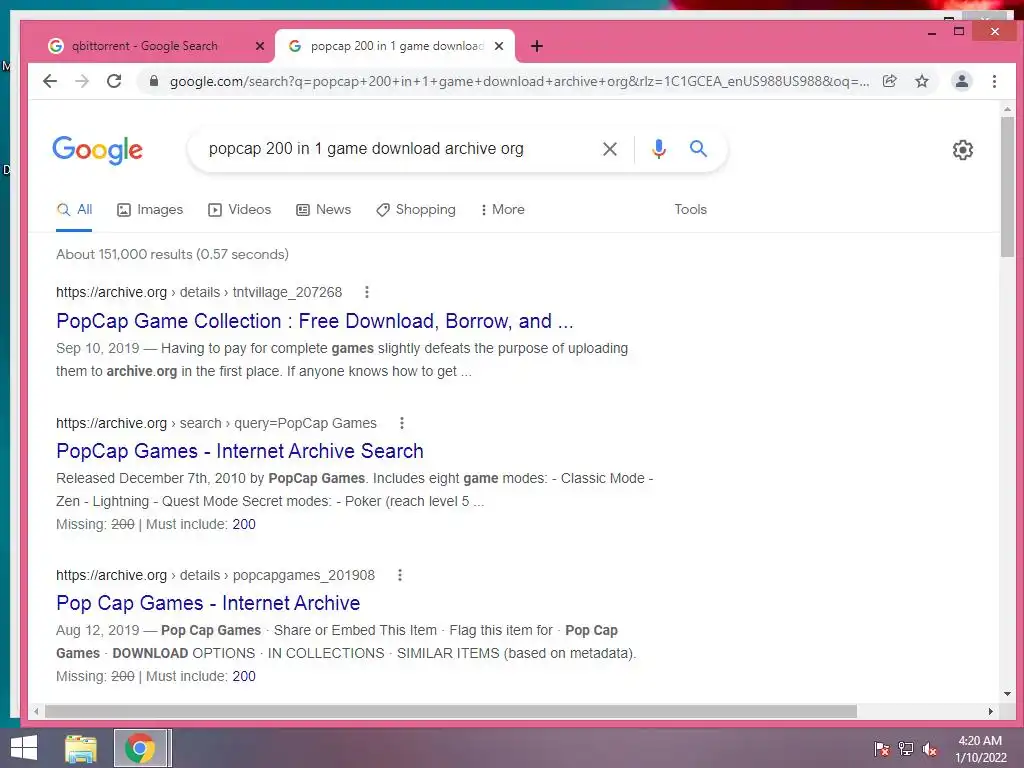This screenshot has width=1024, height=768.
Task: Go back with the browser back arrow
Action: (50, 81)
